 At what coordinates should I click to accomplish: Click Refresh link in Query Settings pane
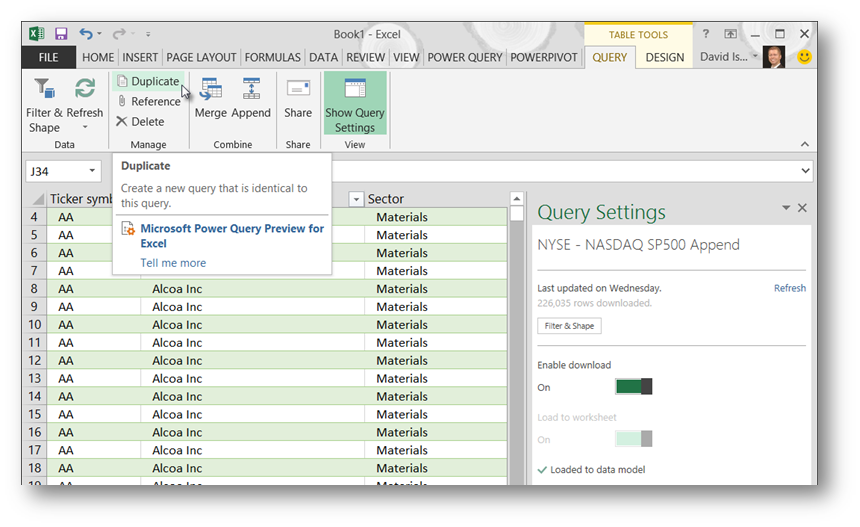click(790, 288)
